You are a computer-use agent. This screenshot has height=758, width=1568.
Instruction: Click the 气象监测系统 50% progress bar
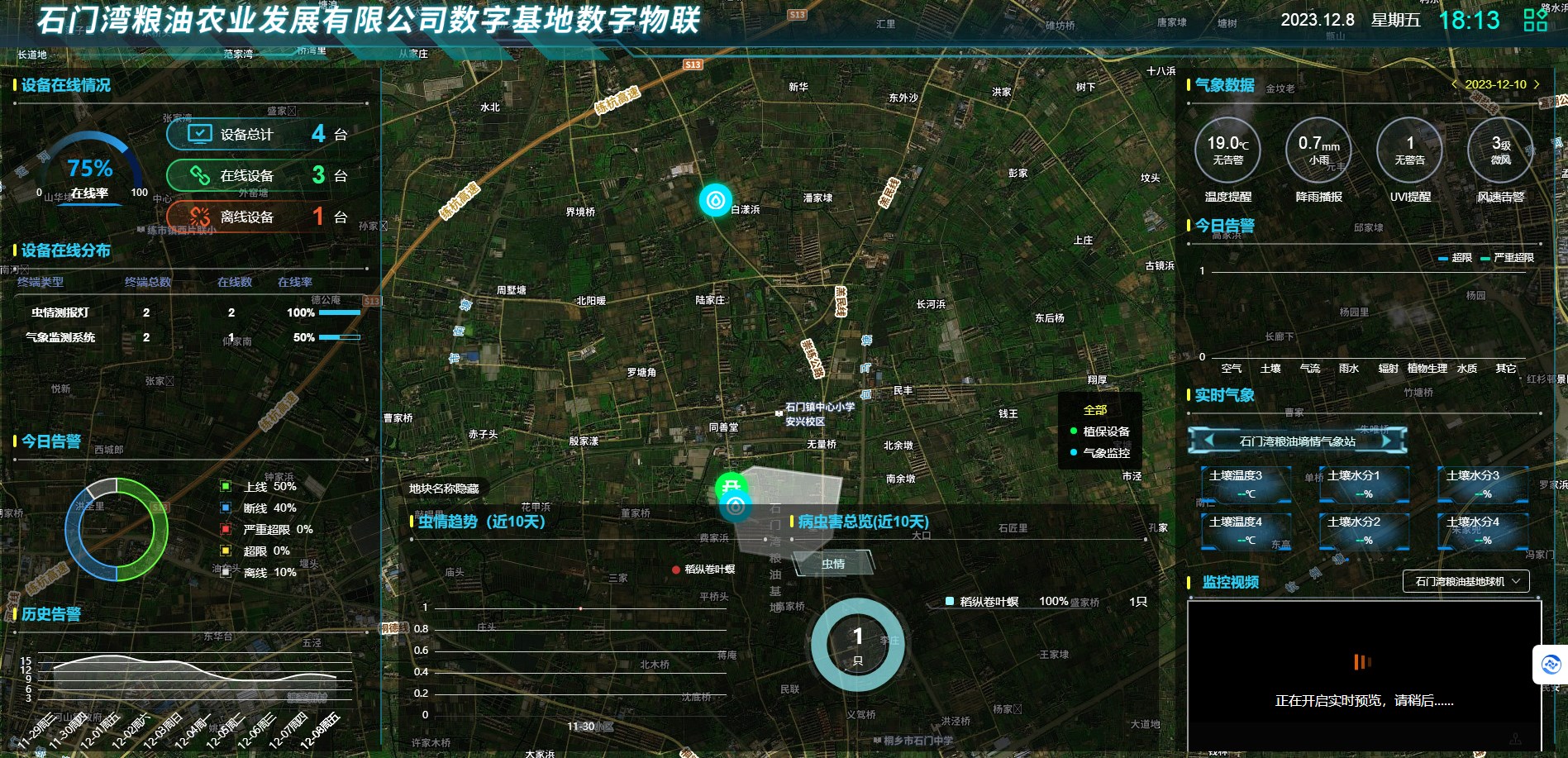(x=340, y=337)
